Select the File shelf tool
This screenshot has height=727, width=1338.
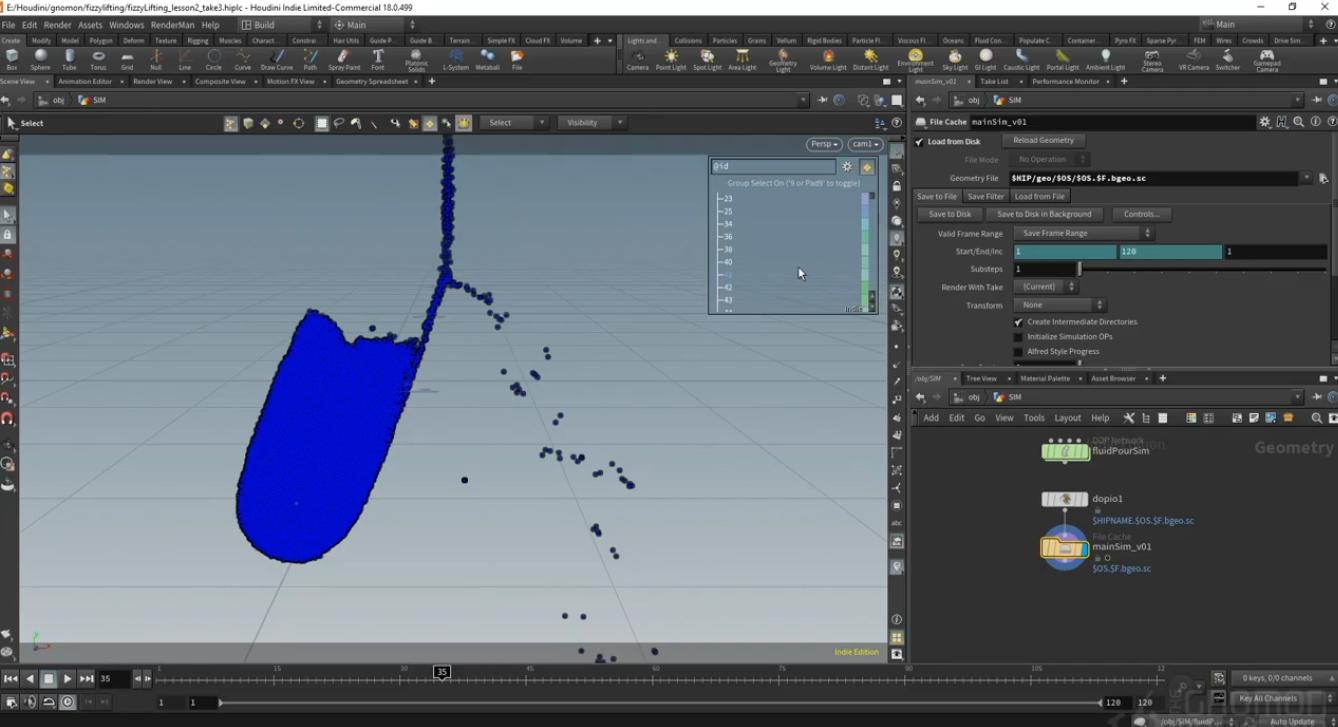(517, 60)
